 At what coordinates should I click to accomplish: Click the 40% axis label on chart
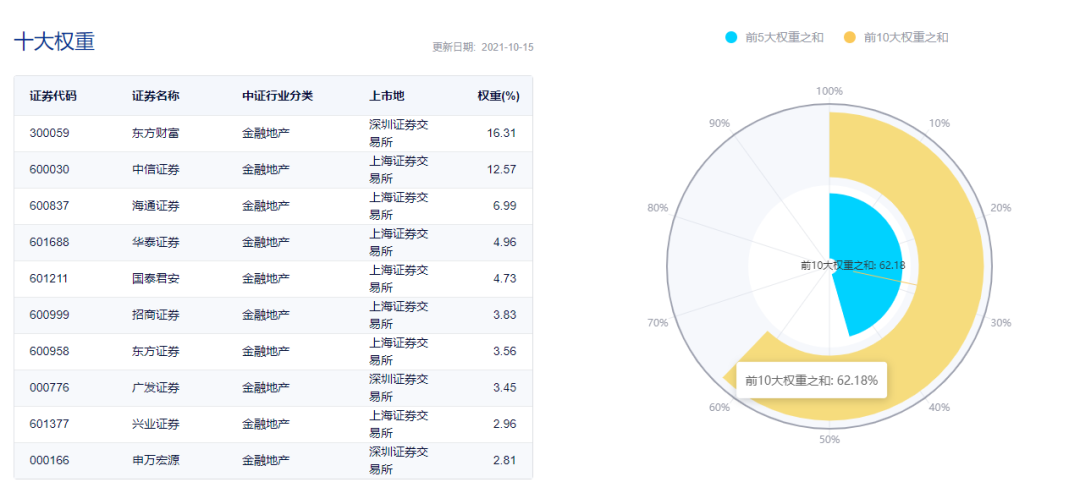click(x=939, y=407)
